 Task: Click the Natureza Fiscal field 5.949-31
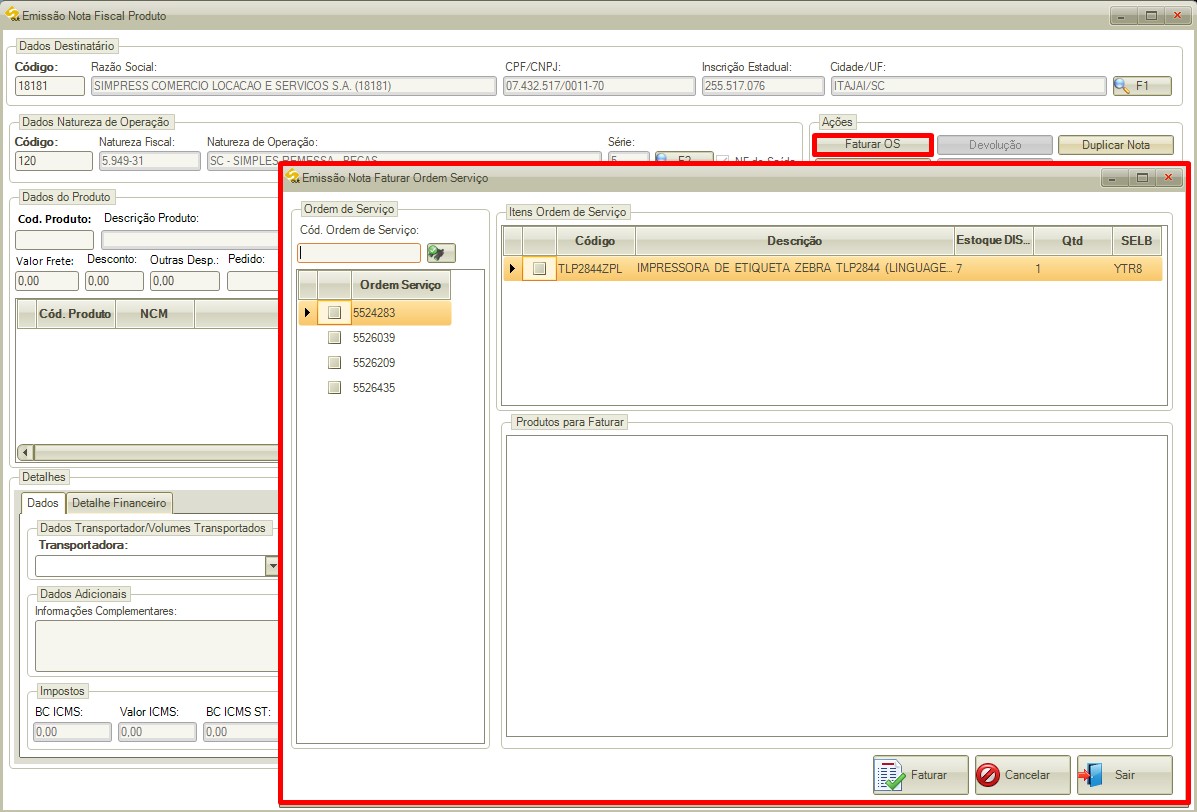coord(150,161)
